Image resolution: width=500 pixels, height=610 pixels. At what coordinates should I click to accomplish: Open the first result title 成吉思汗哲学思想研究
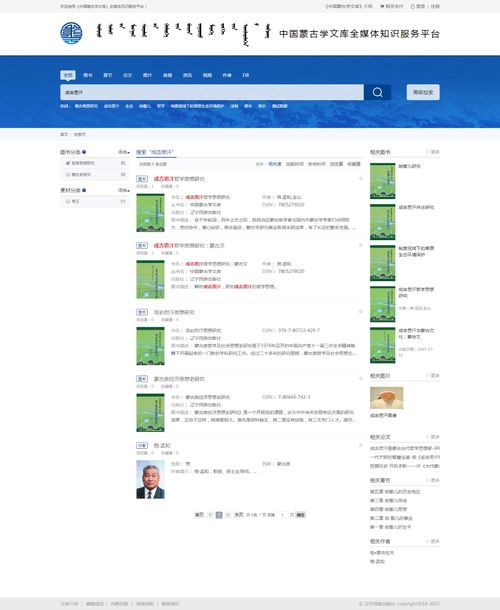[179, 179]
